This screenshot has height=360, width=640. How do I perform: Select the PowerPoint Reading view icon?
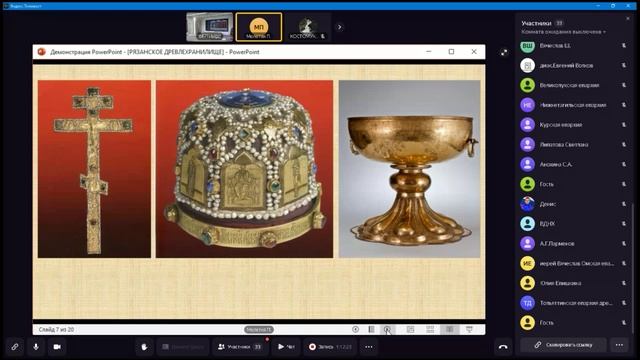[x=449, y=329]
